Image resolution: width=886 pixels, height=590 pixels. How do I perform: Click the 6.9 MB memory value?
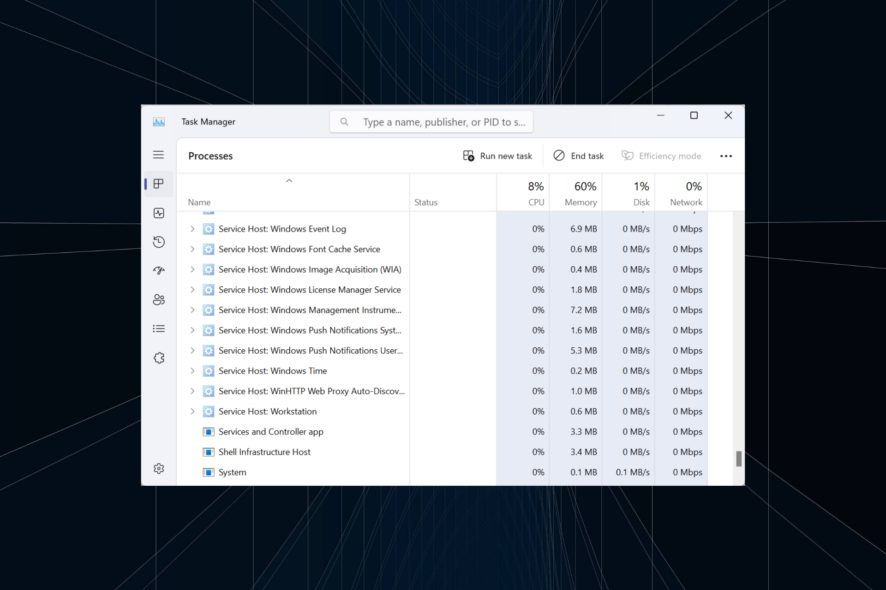[583, 229]
